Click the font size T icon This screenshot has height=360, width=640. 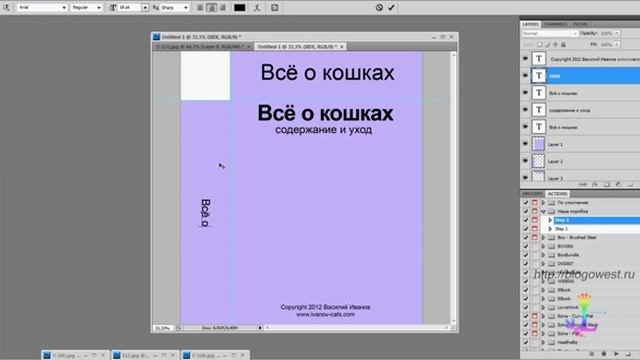coord(113,7)
